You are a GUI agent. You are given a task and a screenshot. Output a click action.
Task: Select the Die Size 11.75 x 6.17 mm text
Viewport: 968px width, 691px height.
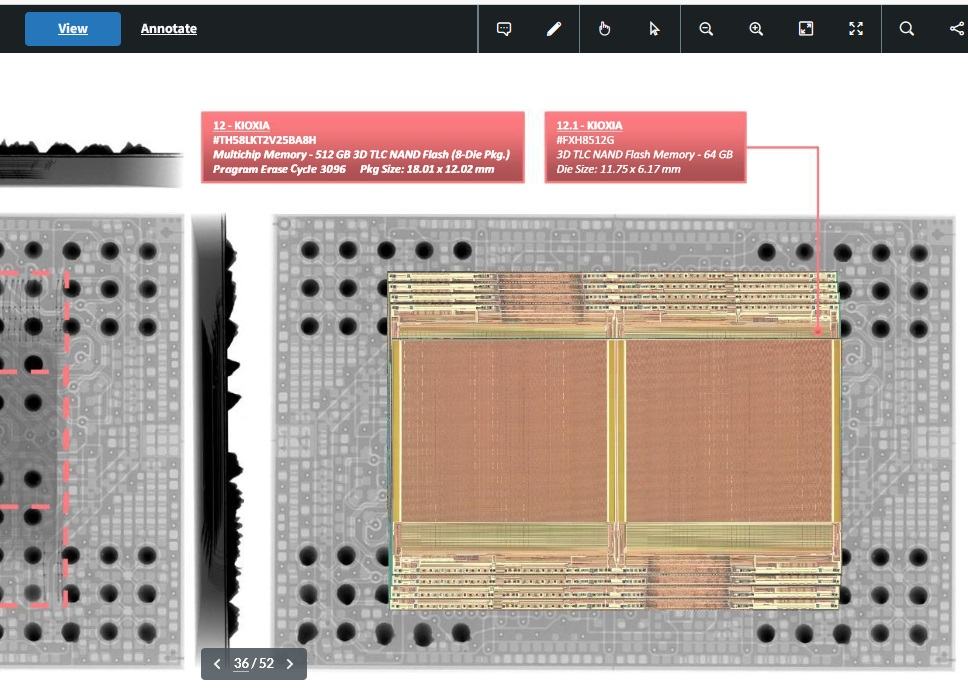619,169
